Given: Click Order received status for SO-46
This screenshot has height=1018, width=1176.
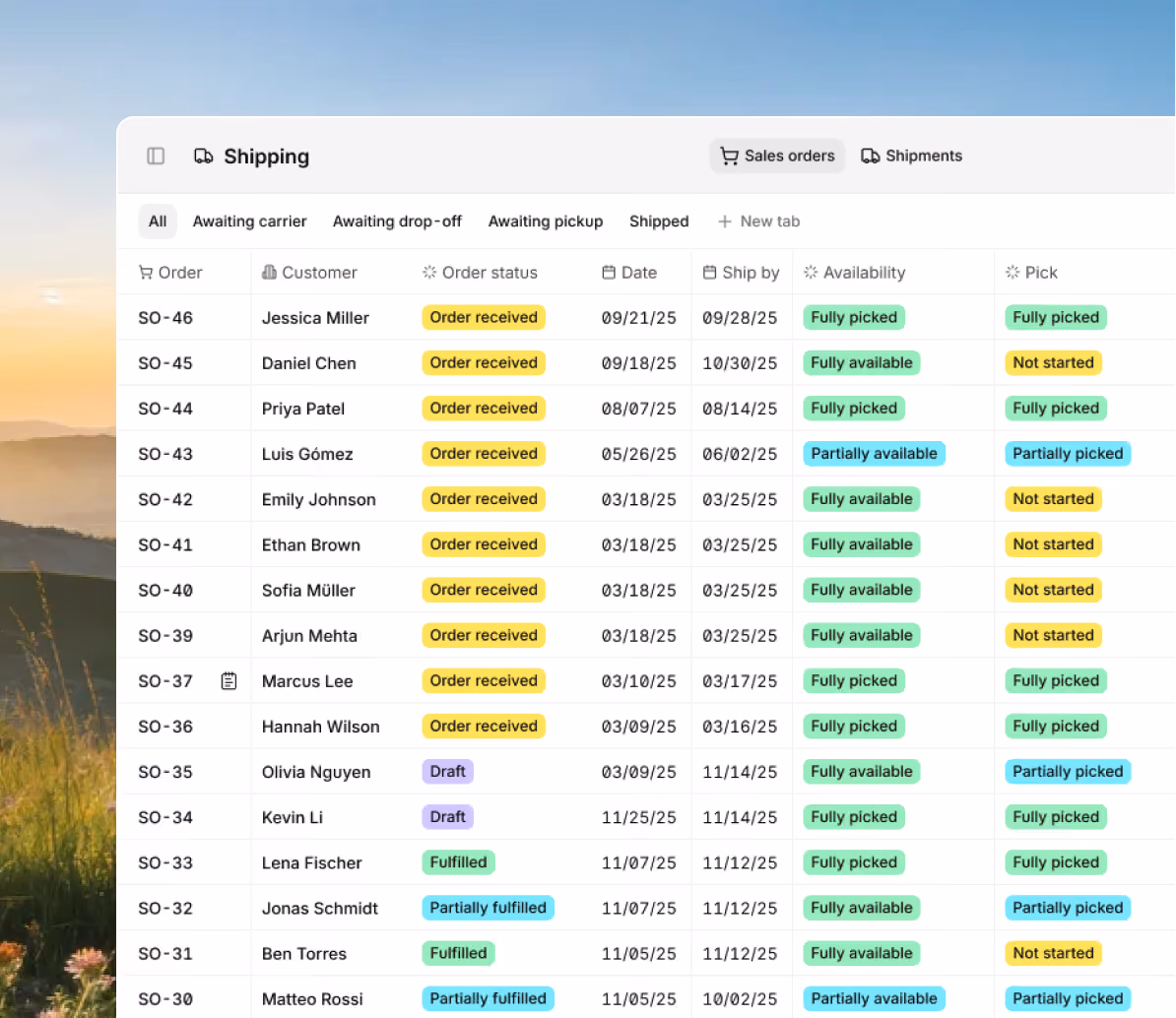Looking at the screenshot, I should (484, 317).
